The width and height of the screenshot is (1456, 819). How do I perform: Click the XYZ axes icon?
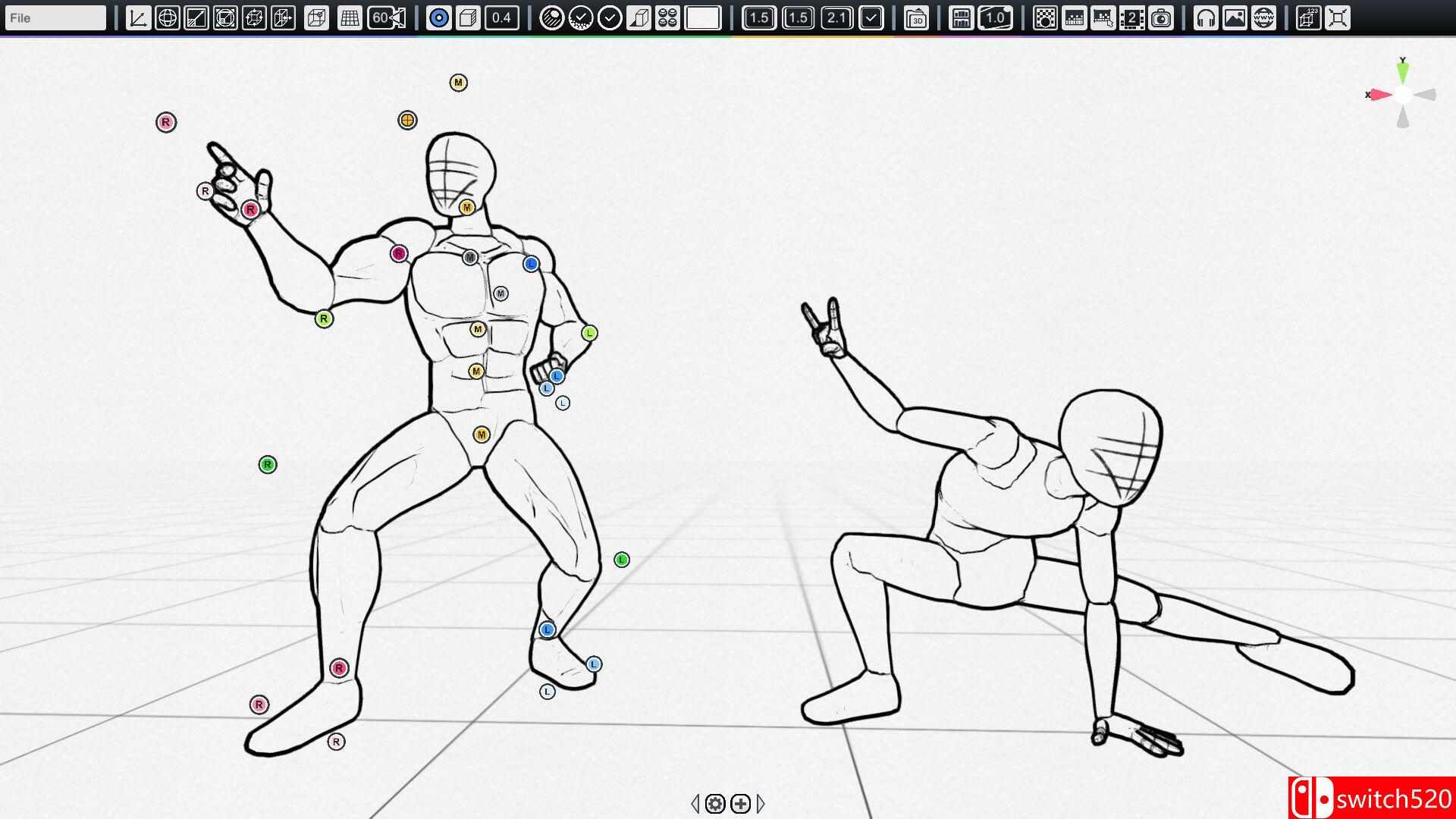click(138, 17)
